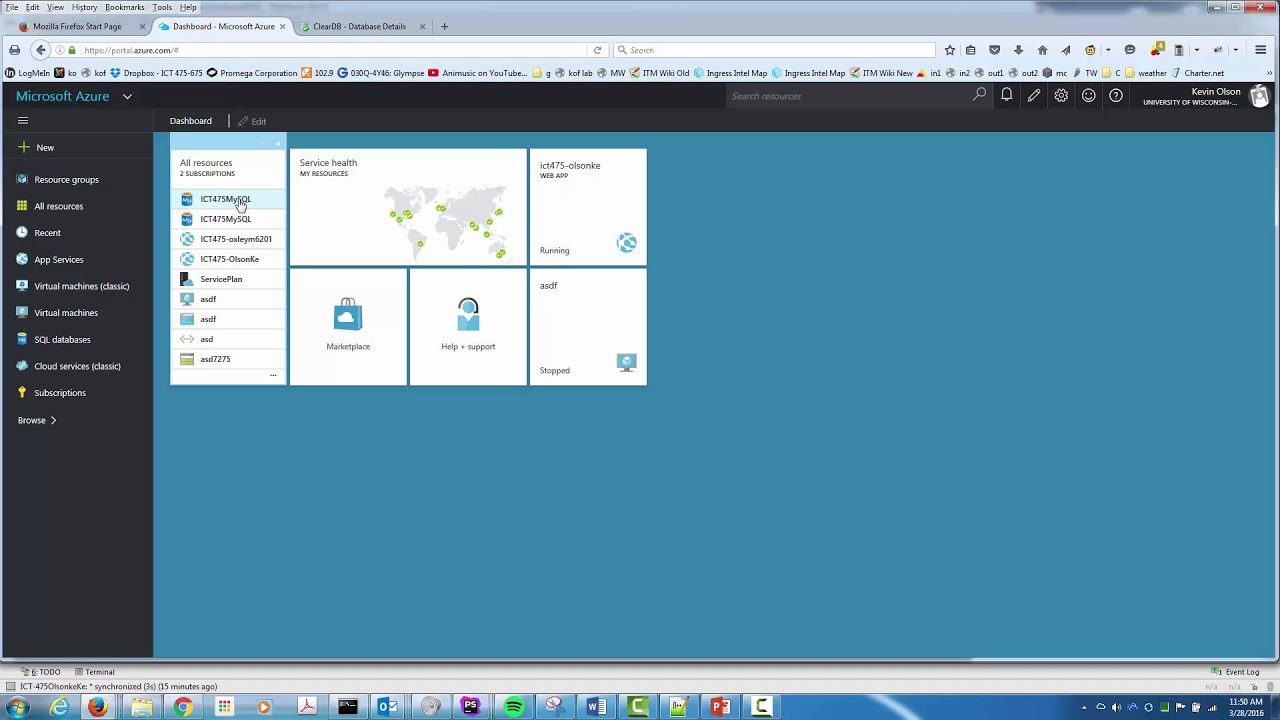Click Kevin Olson account avatar
The height and width of the screenshot is (720, 1280).
[1260, 96]
